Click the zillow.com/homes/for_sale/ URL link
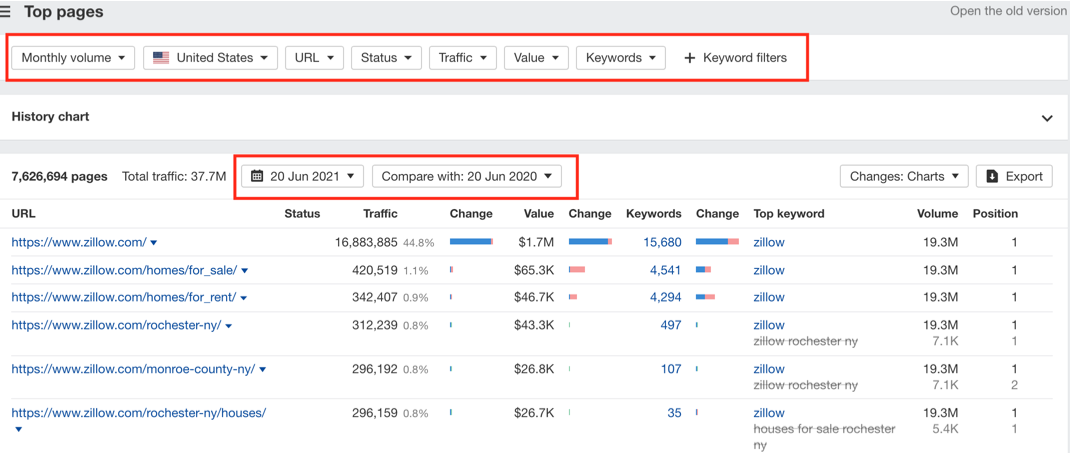 [124, 270]
